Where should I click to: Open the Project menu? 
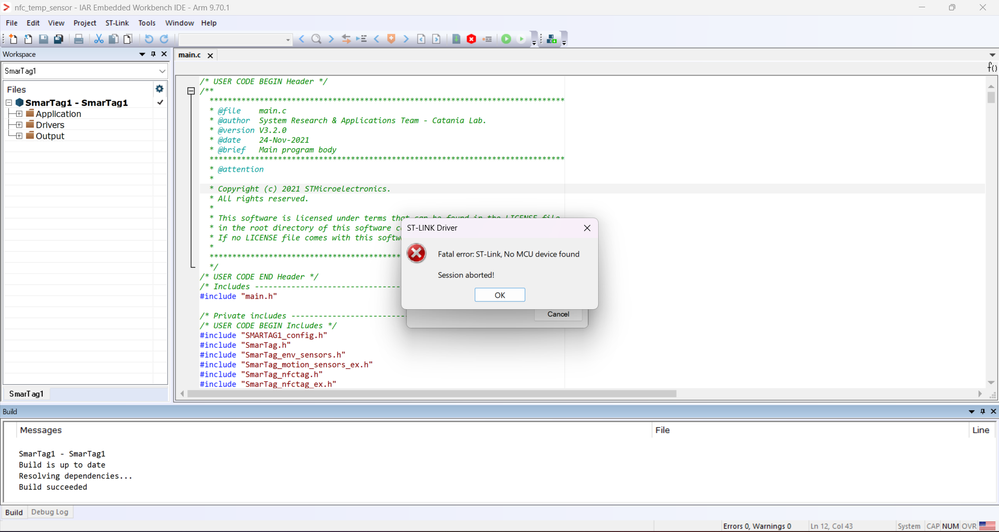coord(85,23)
